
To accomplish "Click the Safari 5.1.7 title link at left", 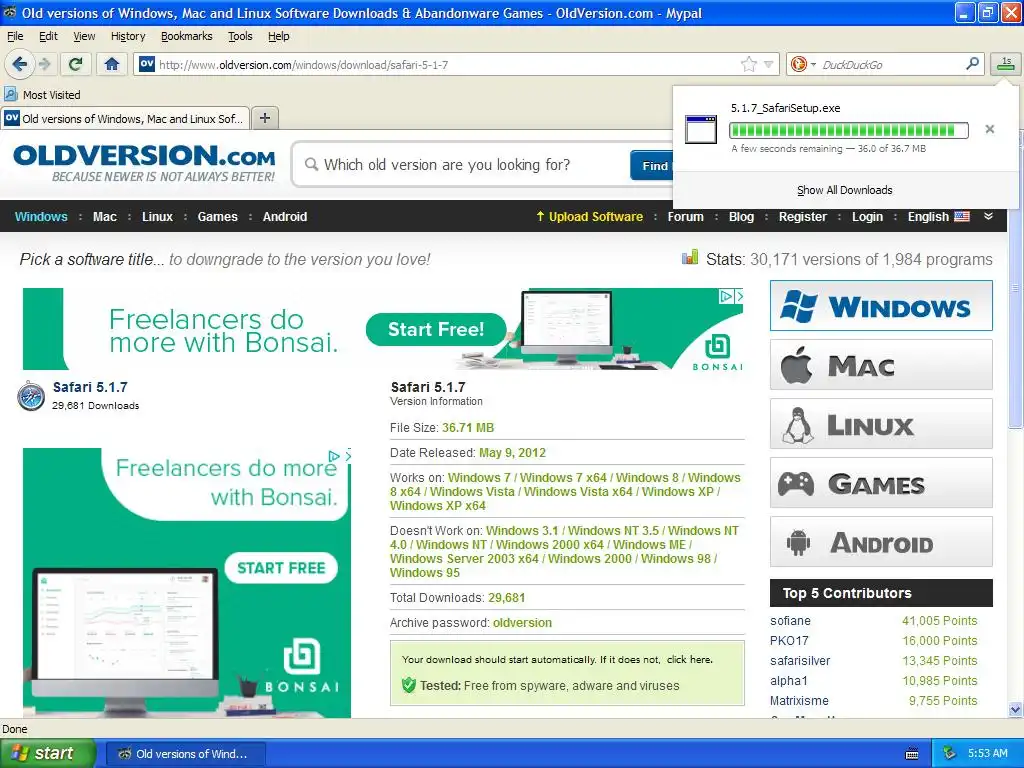I will point(90,387).
